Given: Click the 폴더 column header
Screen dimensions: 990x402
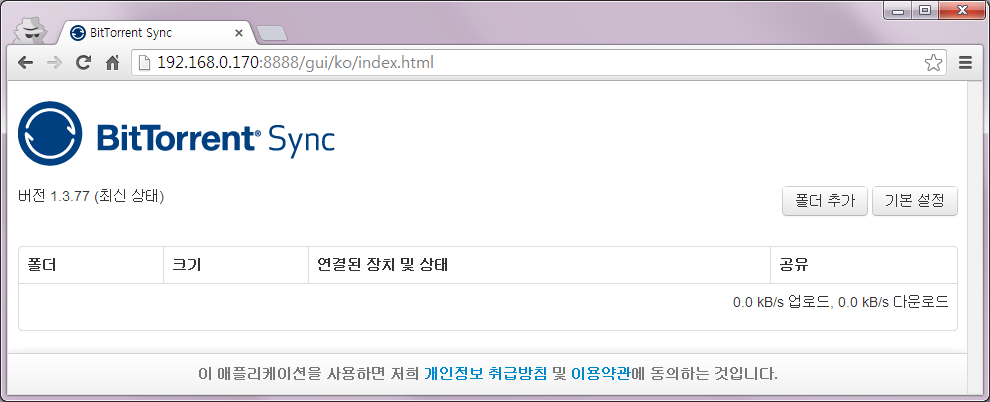Looking at the screenshot, I should [42, 265].
